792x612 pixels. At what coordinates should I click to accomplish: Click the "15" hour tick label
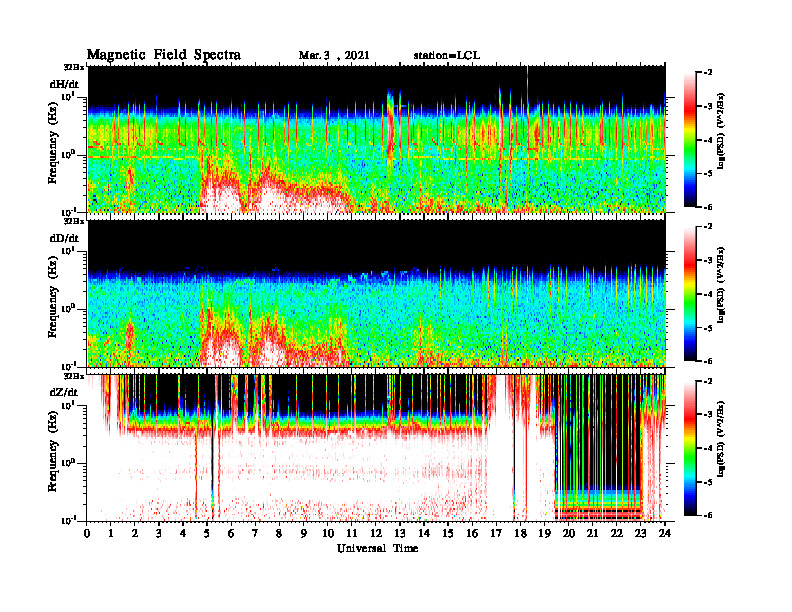[448, 534]
